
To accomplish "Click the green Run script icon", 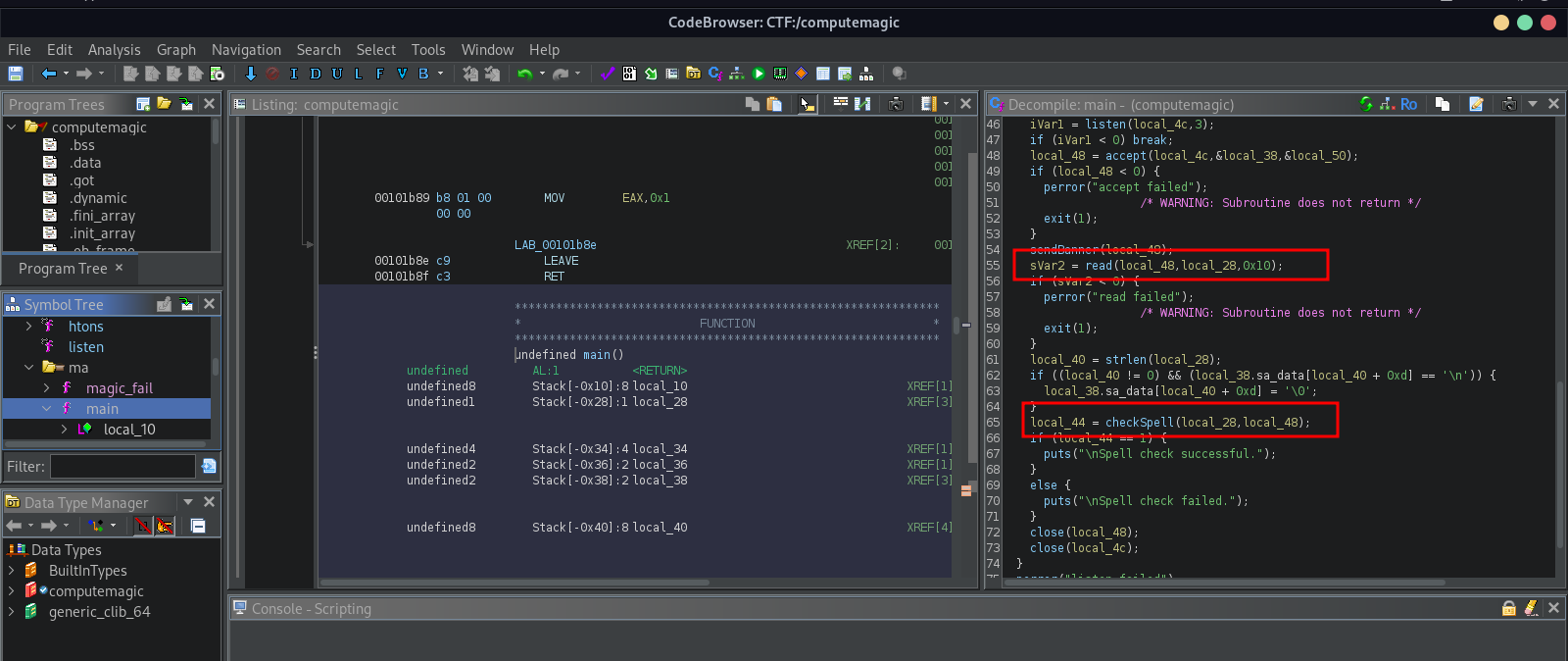I will (x=758, y=74).
